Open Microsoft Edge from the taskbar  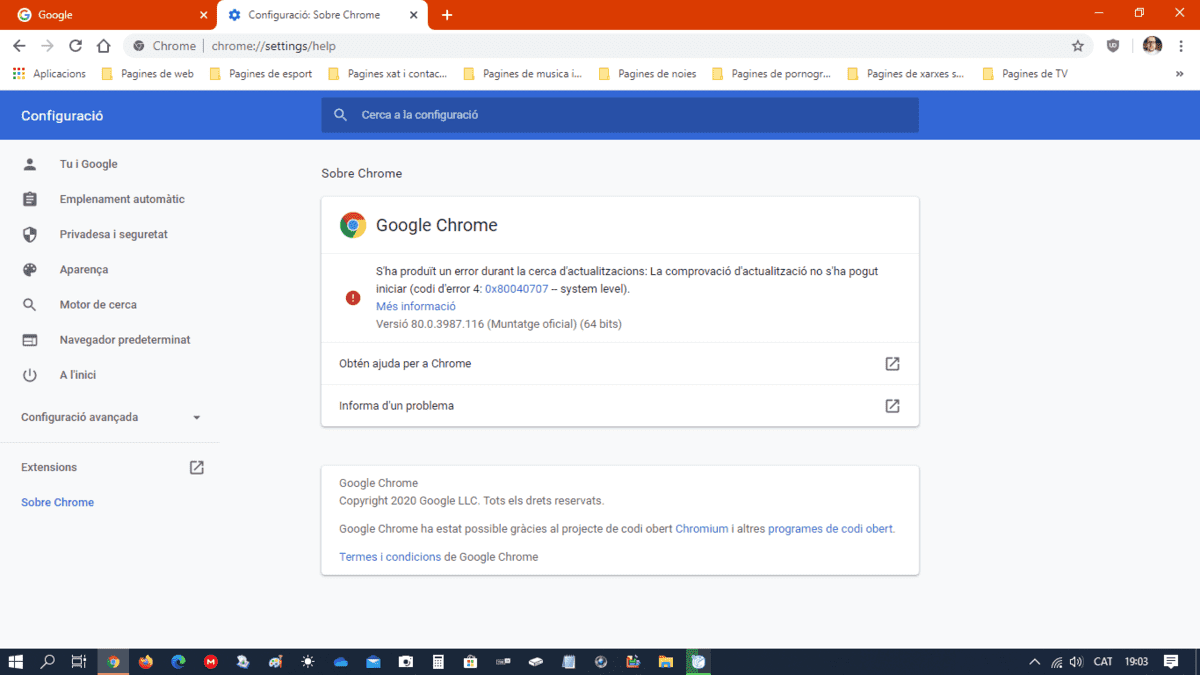178,661
